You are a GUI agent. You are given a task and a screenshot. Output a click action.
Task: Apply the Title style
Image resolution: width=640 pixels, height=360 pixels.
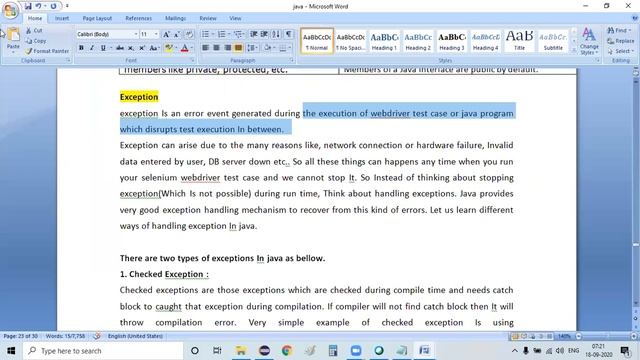pyautogui.click(x=519, y=41)
